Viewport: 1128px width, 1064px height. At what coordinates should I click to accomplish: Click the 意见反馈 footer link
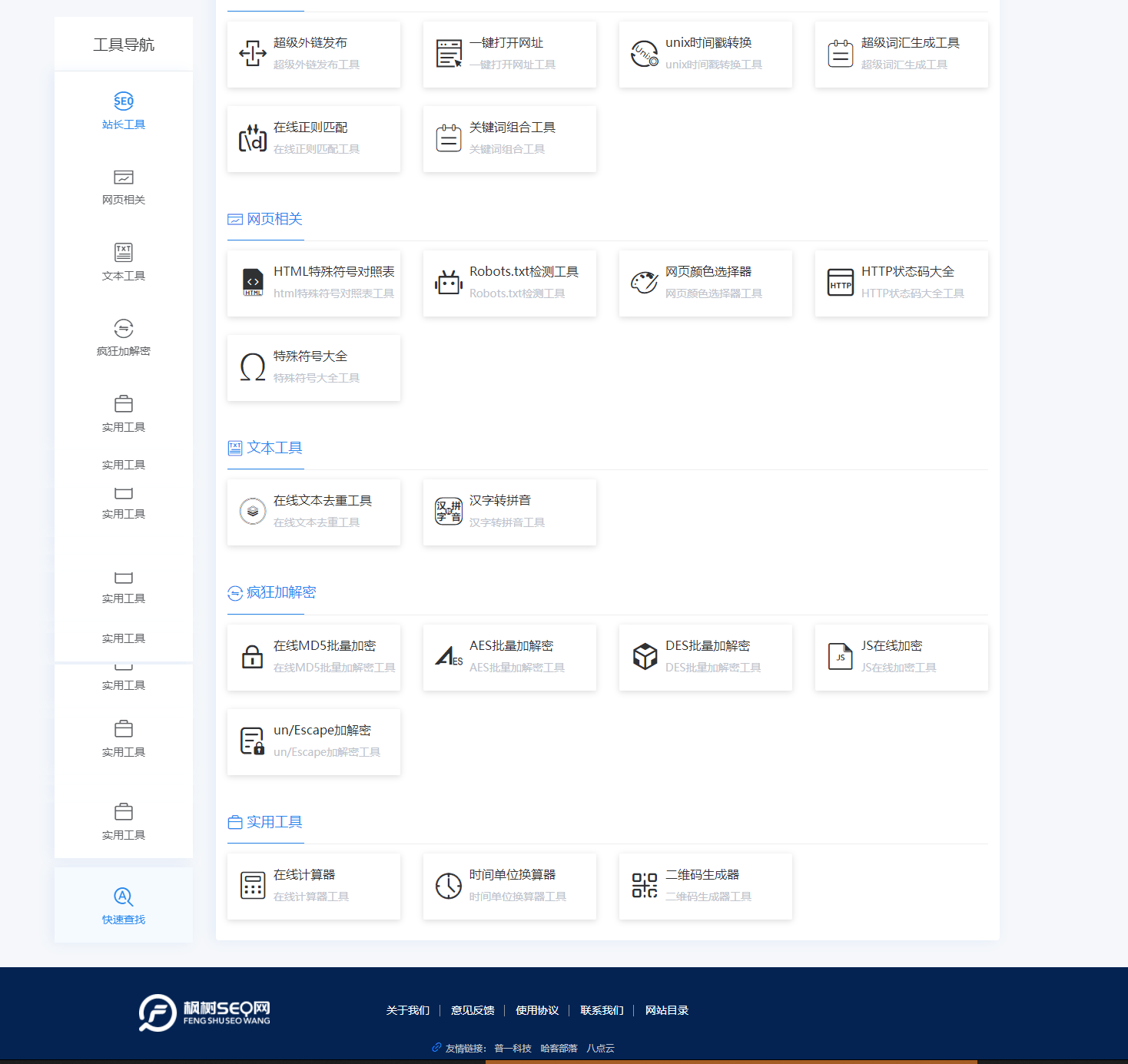pyautogui.click(x=473, y=1010)
